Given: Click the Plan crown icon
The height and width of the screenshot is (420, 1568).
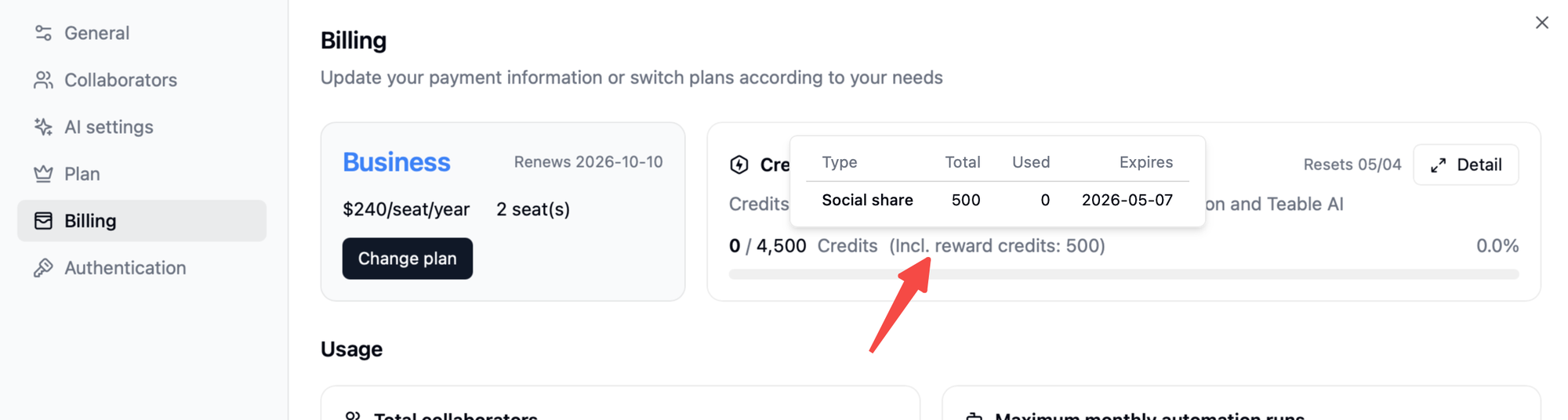Looking at the screenshot, I should pos(43,174).
